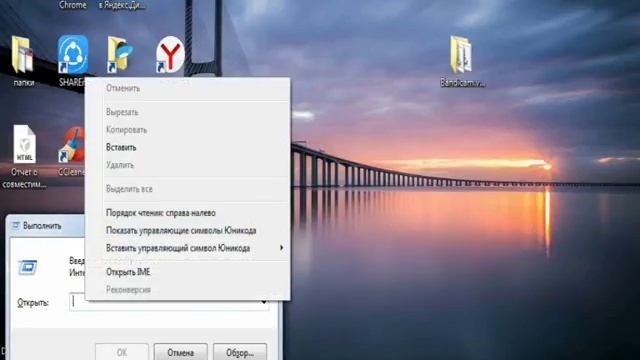Click the Обзор... button
The width and height of the screenshot is (640, 360).
[240, 352]
